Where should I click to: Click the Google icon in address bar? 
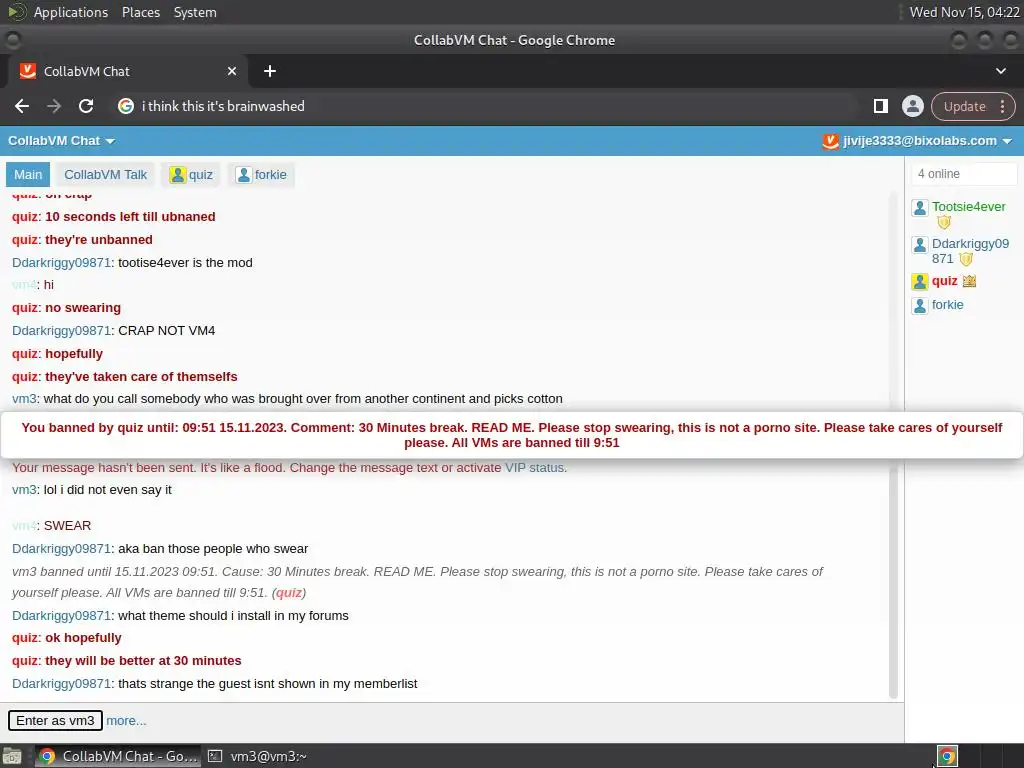tap(126, 106)
